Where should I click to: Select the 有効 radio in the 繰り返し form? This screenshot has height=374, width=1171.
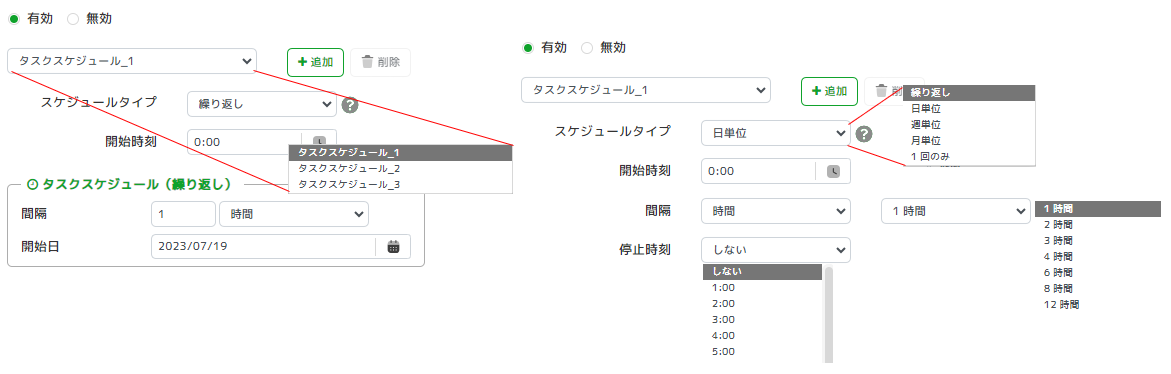pyautogui.click(x=13, y=19)
